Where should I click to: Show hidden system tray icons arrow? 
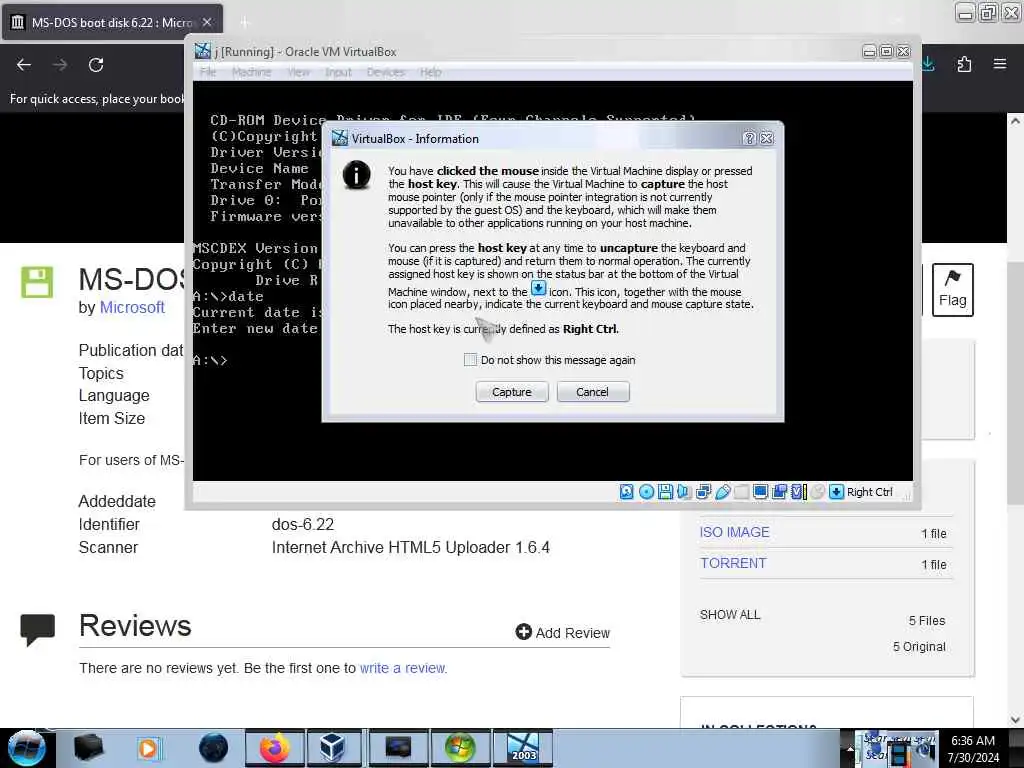click(x=850, y=748)
